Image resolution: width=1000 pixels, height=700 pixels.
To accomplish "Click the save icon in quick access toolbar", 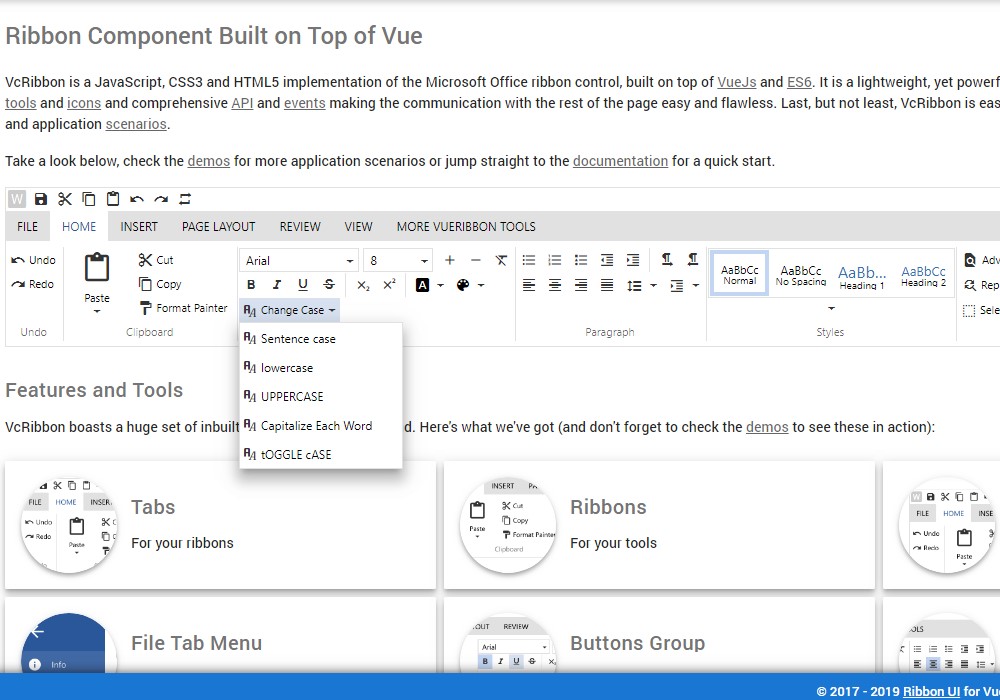I will [41, 199].
